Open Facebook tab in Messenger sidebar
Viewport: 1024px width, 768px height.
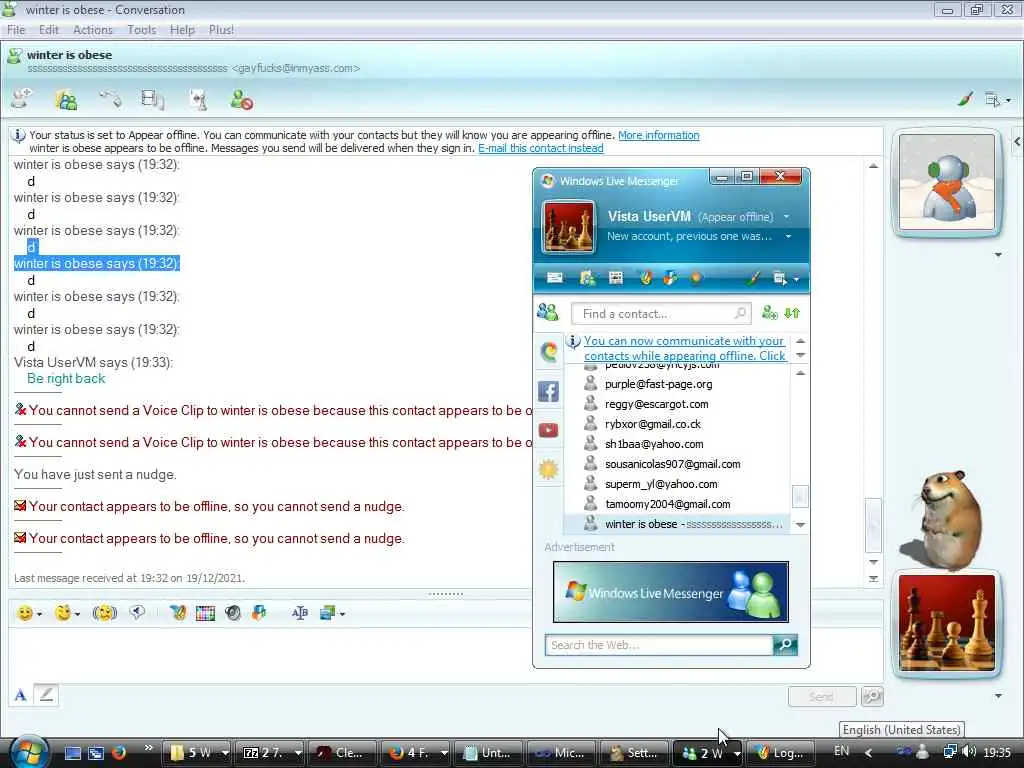548,391
